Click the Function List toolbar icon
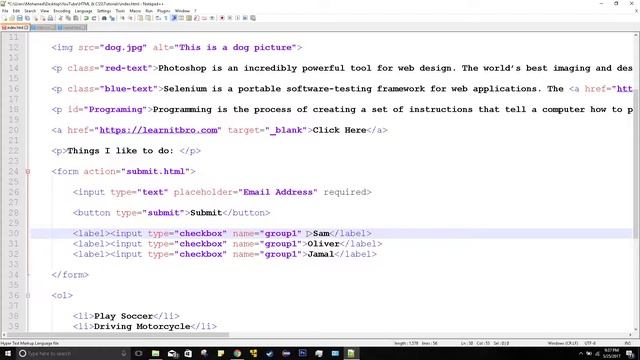Screen dimensions: 640x360 197,18
